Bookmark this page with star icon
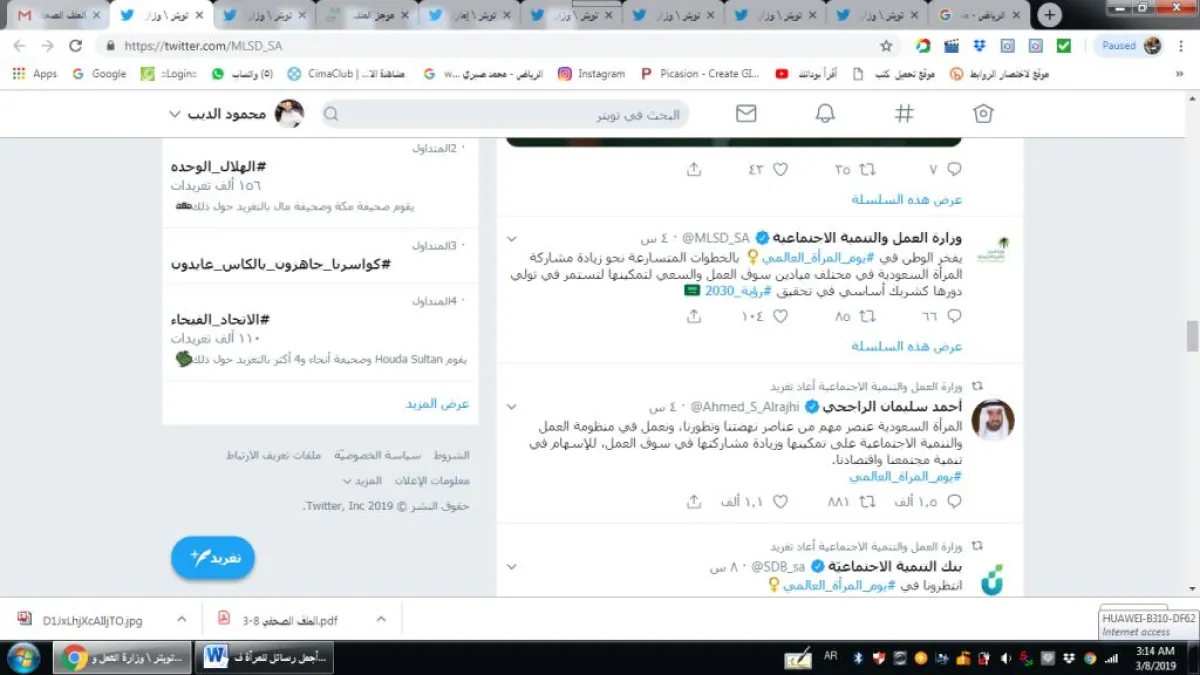The image size is (1200, 675). point(886,46)
